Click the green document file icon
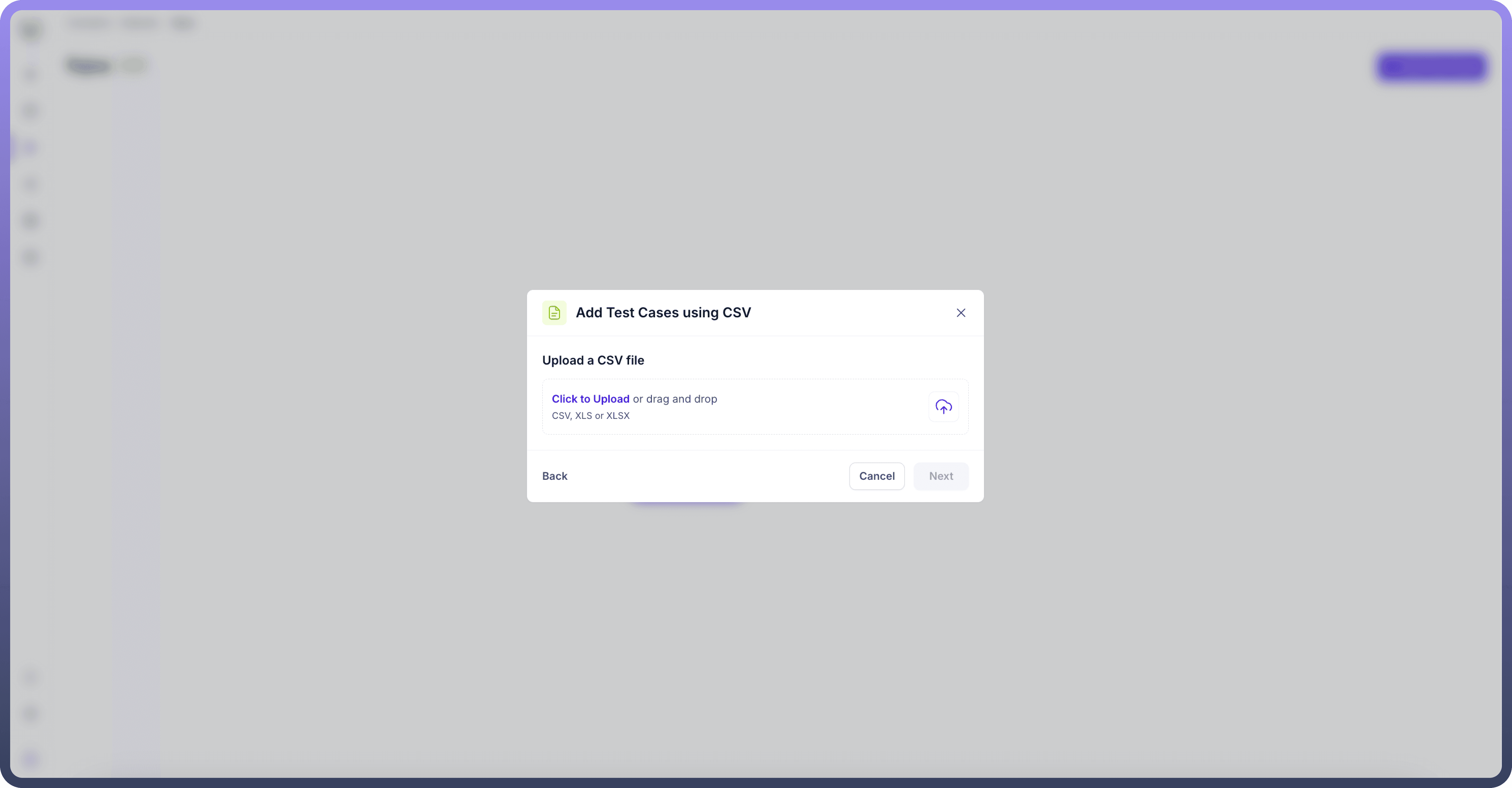This screenshot has width=1512, height=788. (x=554, y=312)
